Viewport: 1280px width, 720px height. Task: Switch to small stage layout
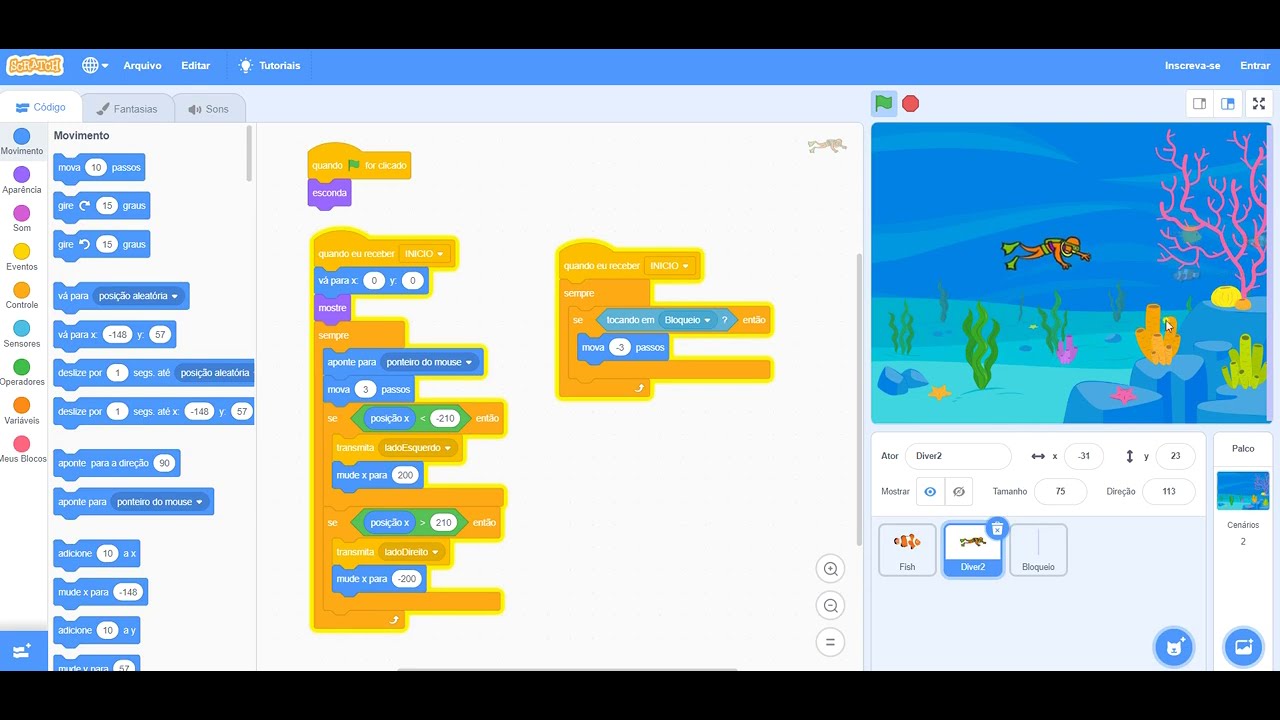[1200, 103]
